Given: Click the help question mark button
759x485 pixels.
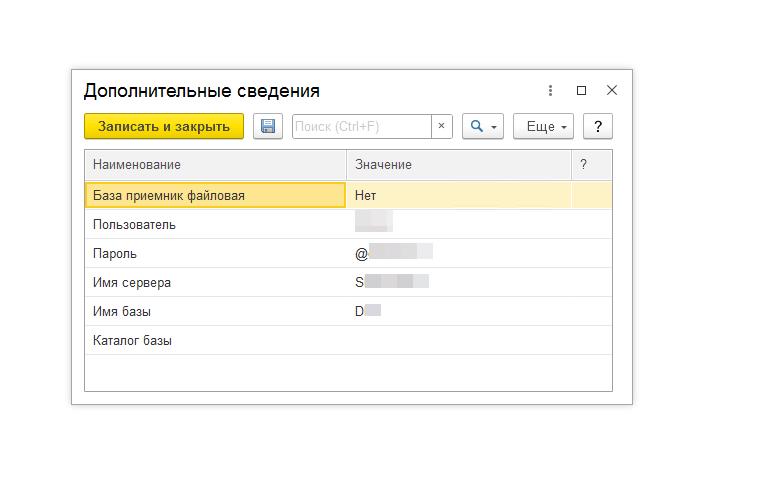Looking at the screenshot, I should pyautogui.click(x=598, y=126).
